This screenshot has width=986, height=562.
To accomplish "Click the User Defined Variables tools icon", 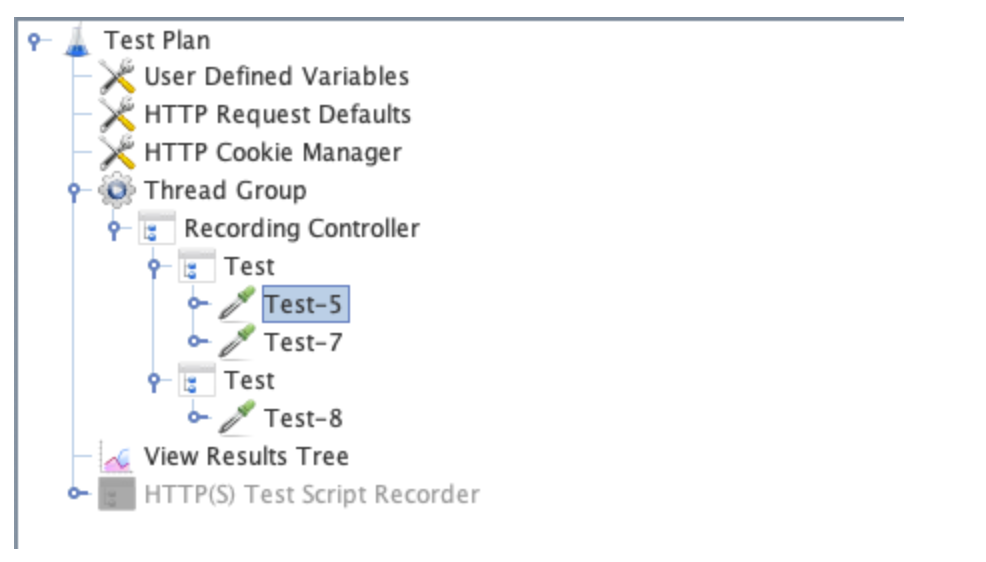I will (x=117, y=78).
